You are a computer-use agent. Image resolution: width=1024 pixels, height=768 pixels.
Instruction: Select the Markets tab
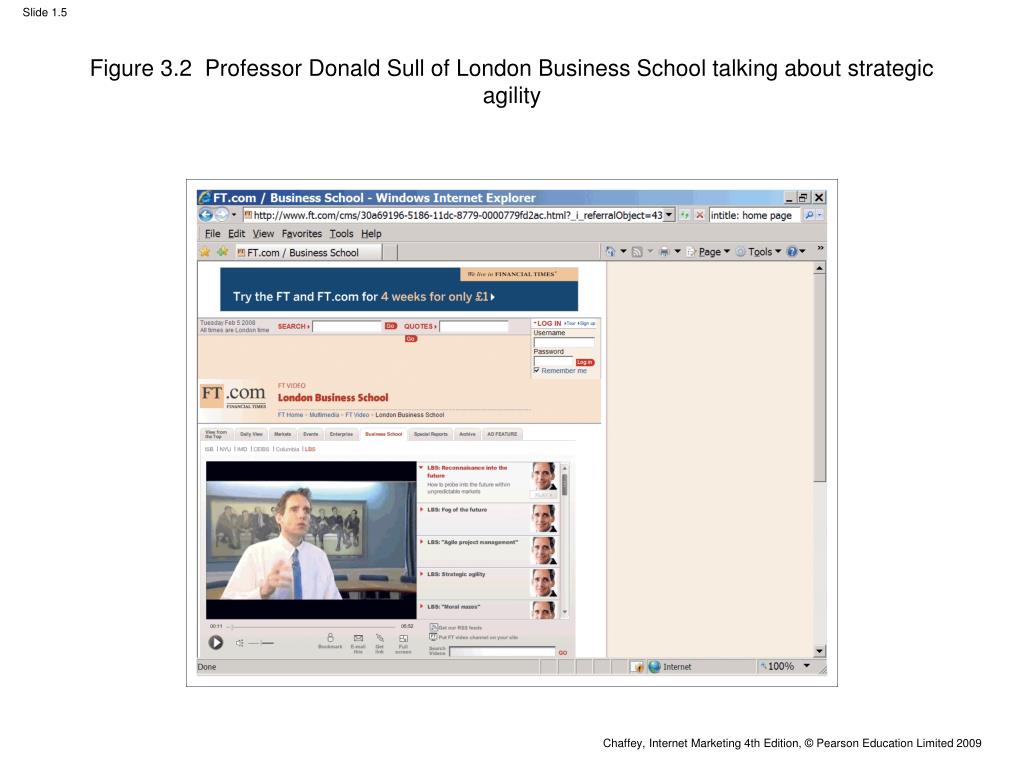click(282, 434)
